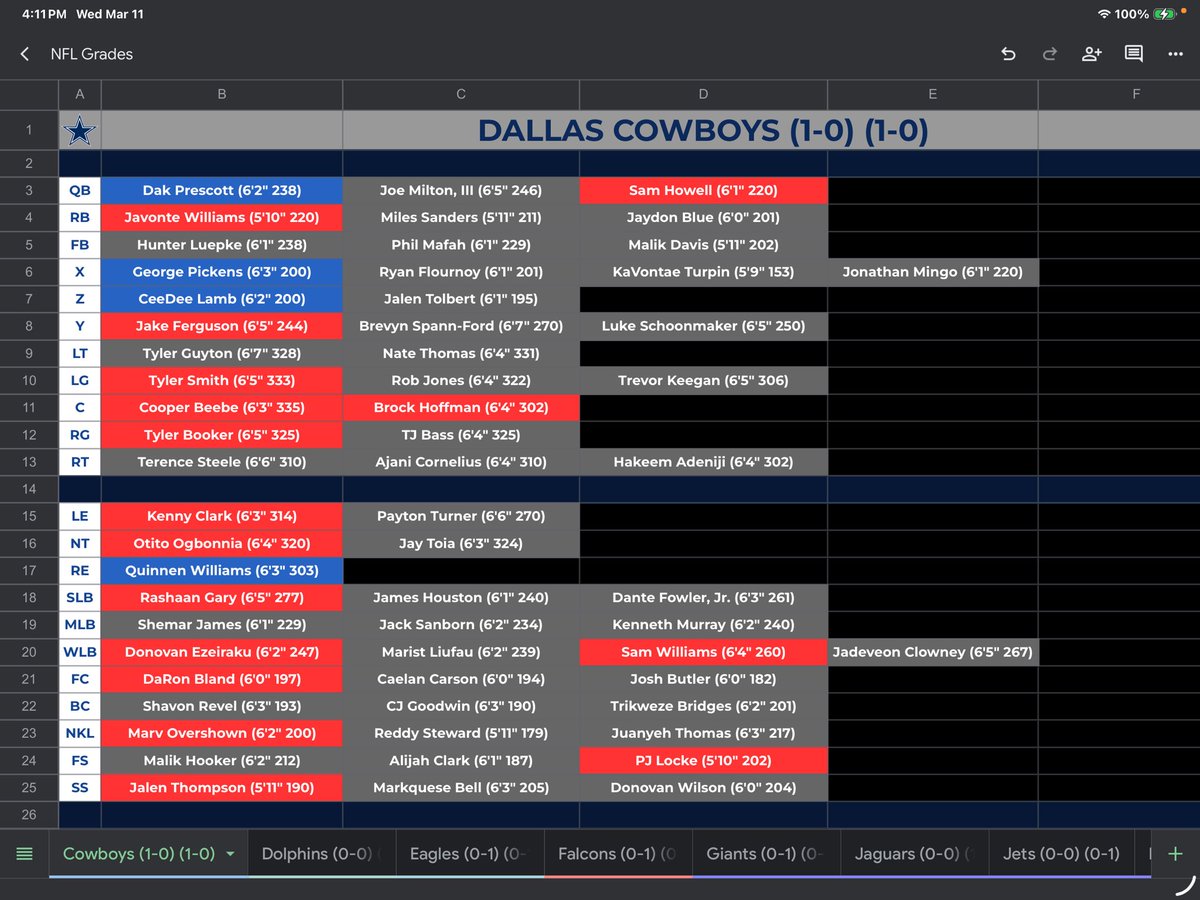Screen dimensions: 1200x900
Task: Select the QB position label cell
Action: click(x=79, y=190)
